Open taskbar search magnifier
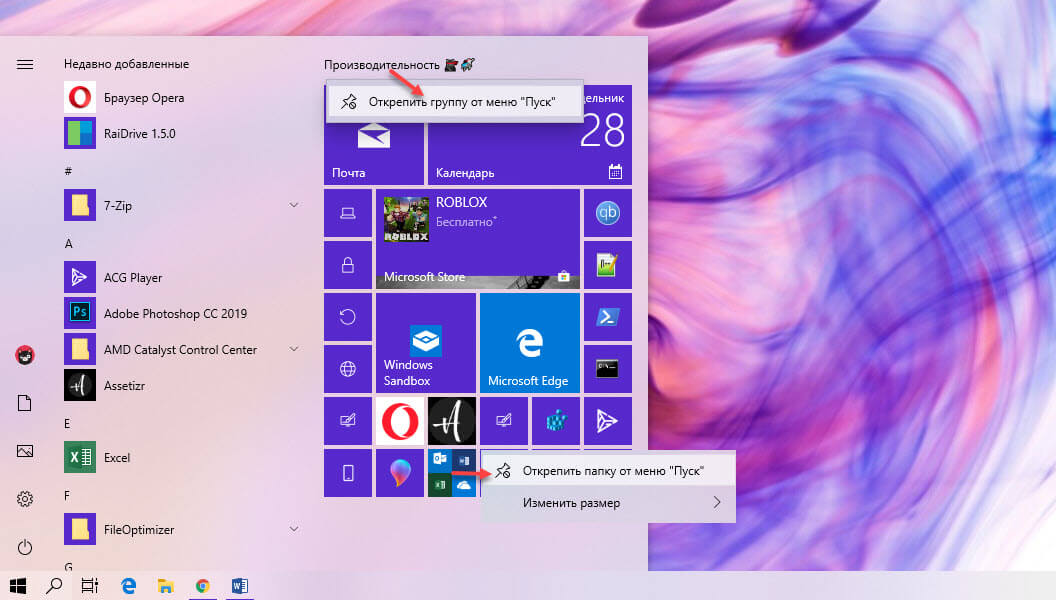The width and height of the screenshot is (1056, 600). click(54, 586)
